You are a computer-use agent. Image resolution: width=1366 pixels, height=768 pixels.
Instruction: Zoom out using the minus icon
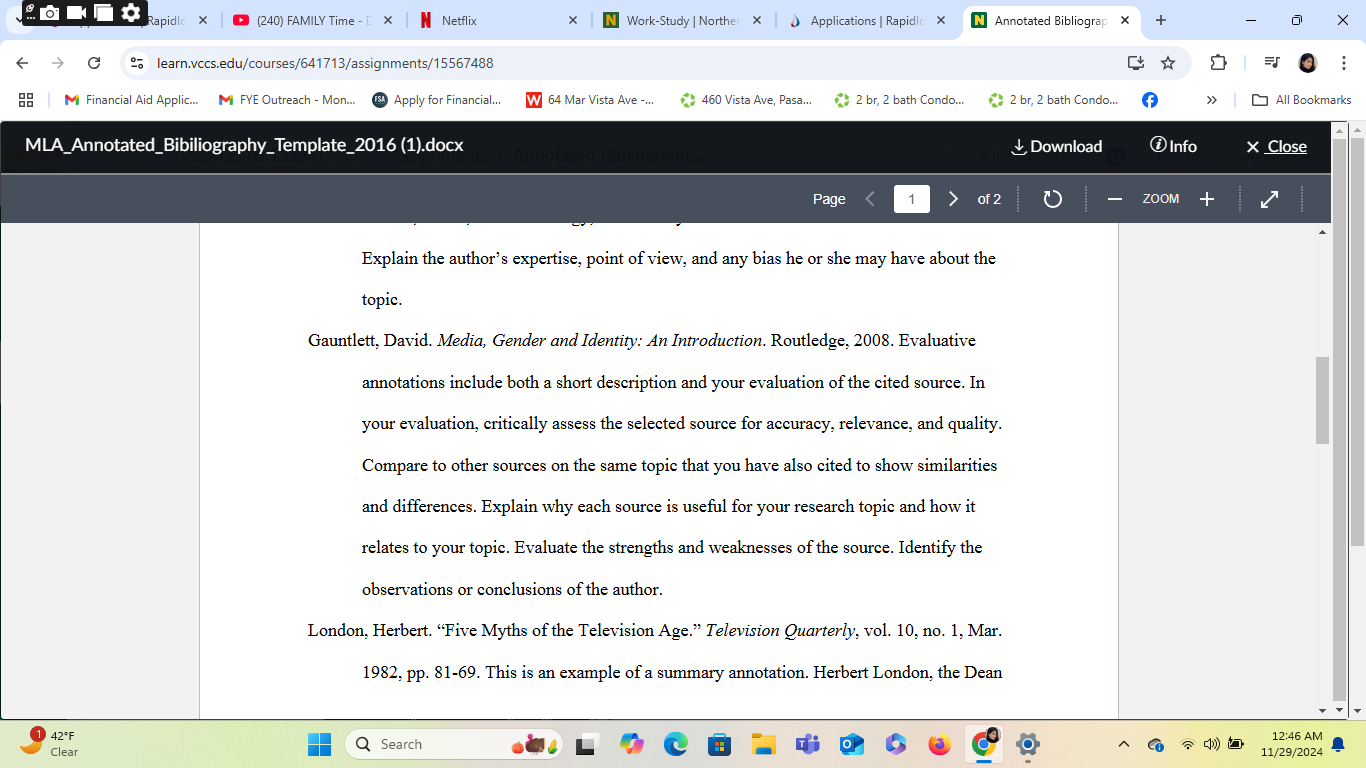coord(1114,198)
